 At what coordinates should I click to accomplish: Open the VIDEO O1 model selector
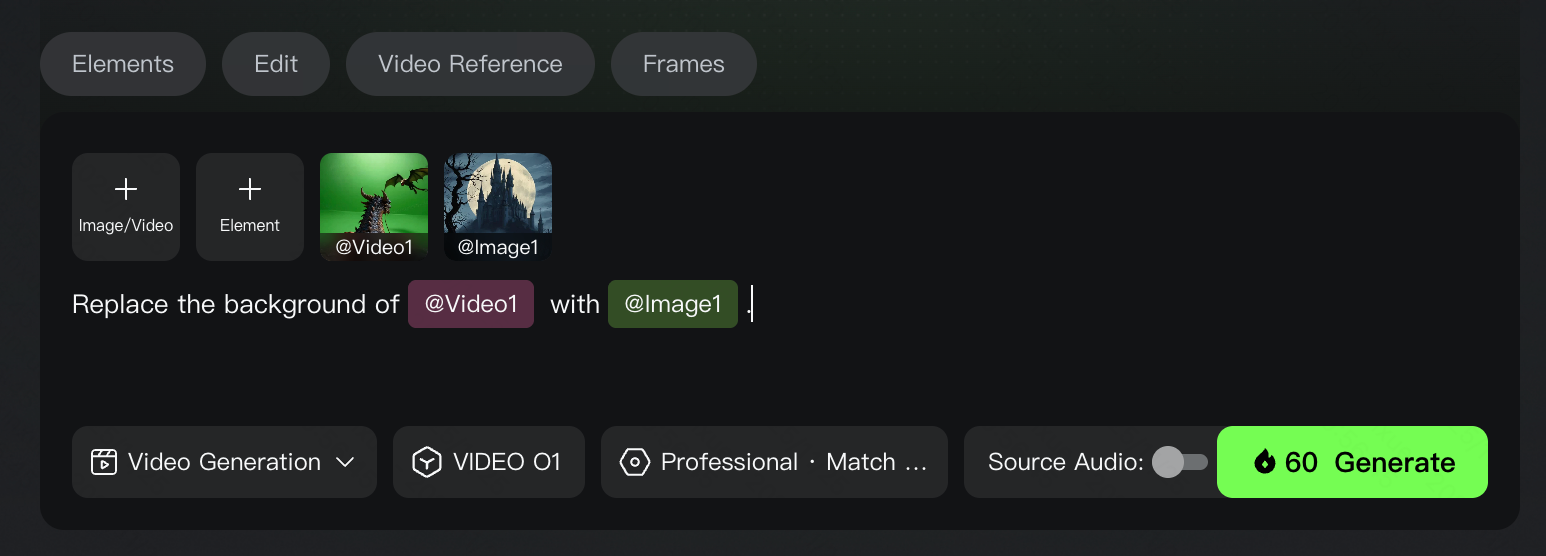[x=488, y=462]
